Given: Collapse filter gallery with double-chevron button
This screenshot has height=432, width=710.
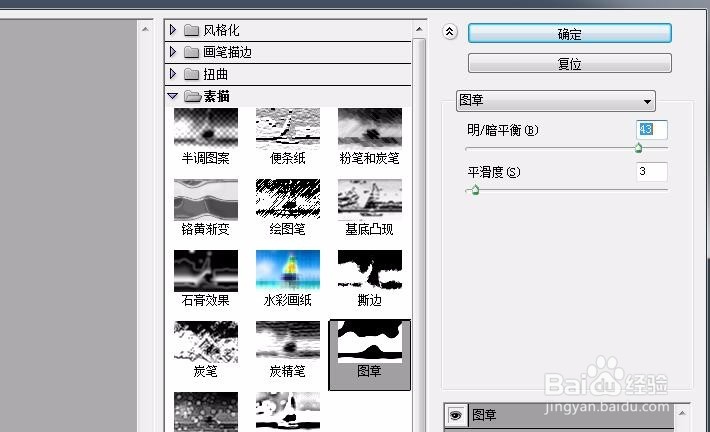Looking at the screenshot, I should pyautogui.click(x=450, y=32).
